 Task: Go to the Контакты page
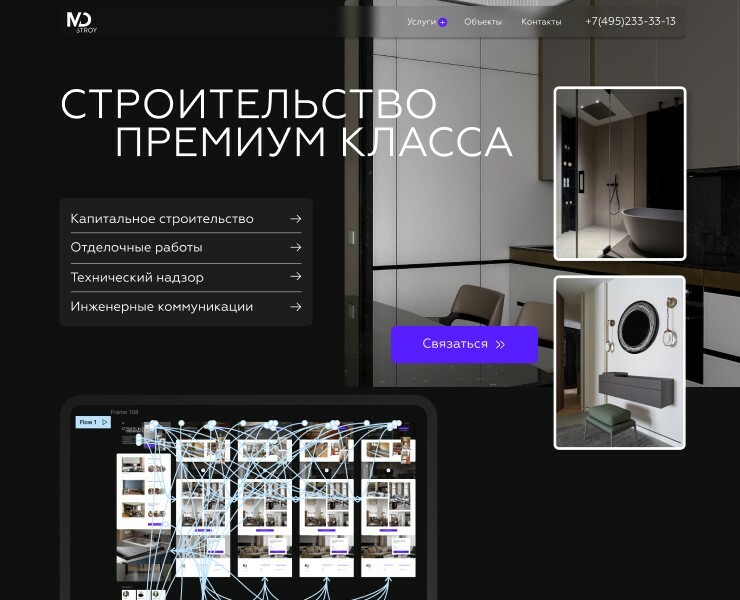coord(541,21)
